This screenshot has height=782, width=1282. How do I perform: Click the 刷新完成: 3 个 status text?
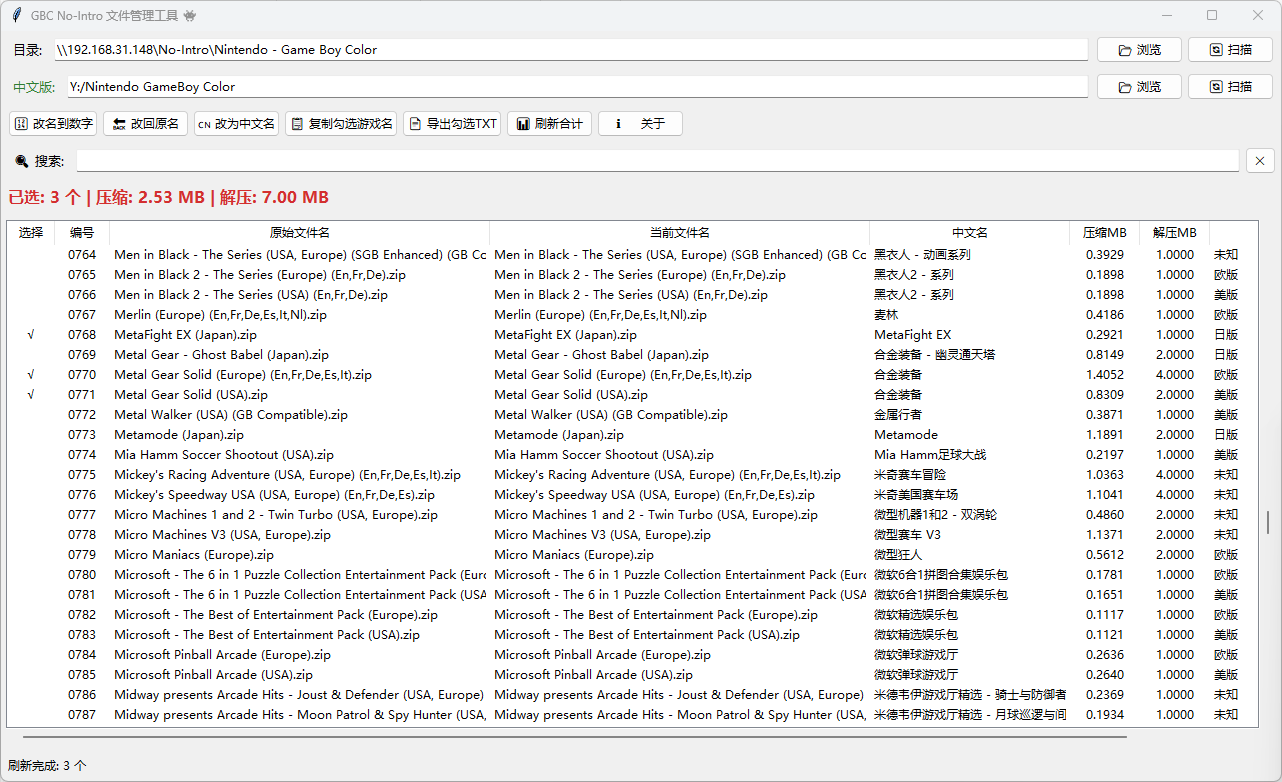tap(47, 766)
